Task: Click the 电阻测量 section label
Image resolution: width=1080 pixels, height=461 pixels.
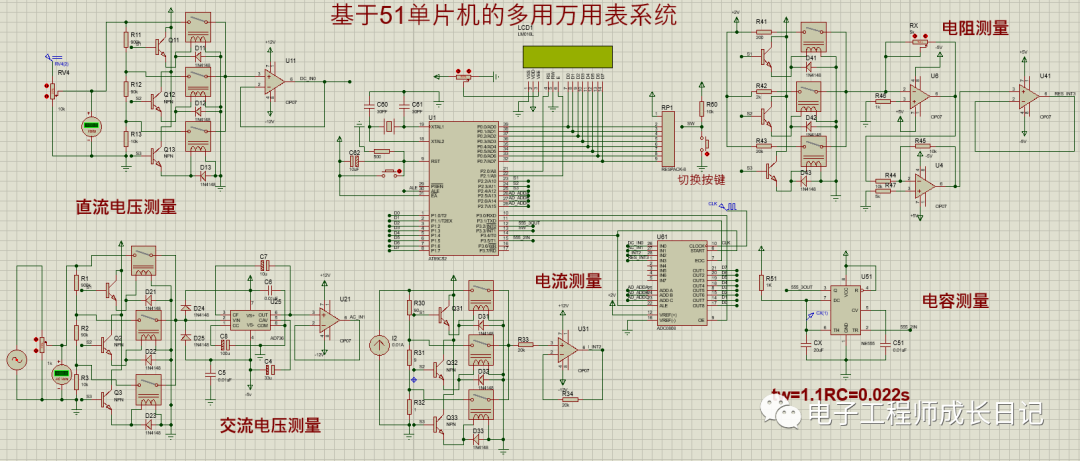Action: pyautogui.click(x=975, y=28)
